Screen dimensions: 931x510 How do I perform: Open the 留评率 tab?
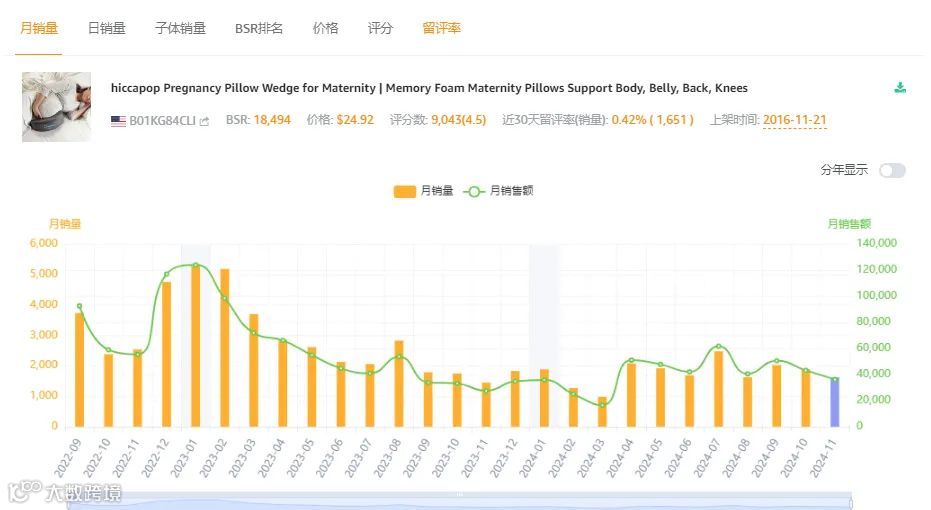pos(441,28)
